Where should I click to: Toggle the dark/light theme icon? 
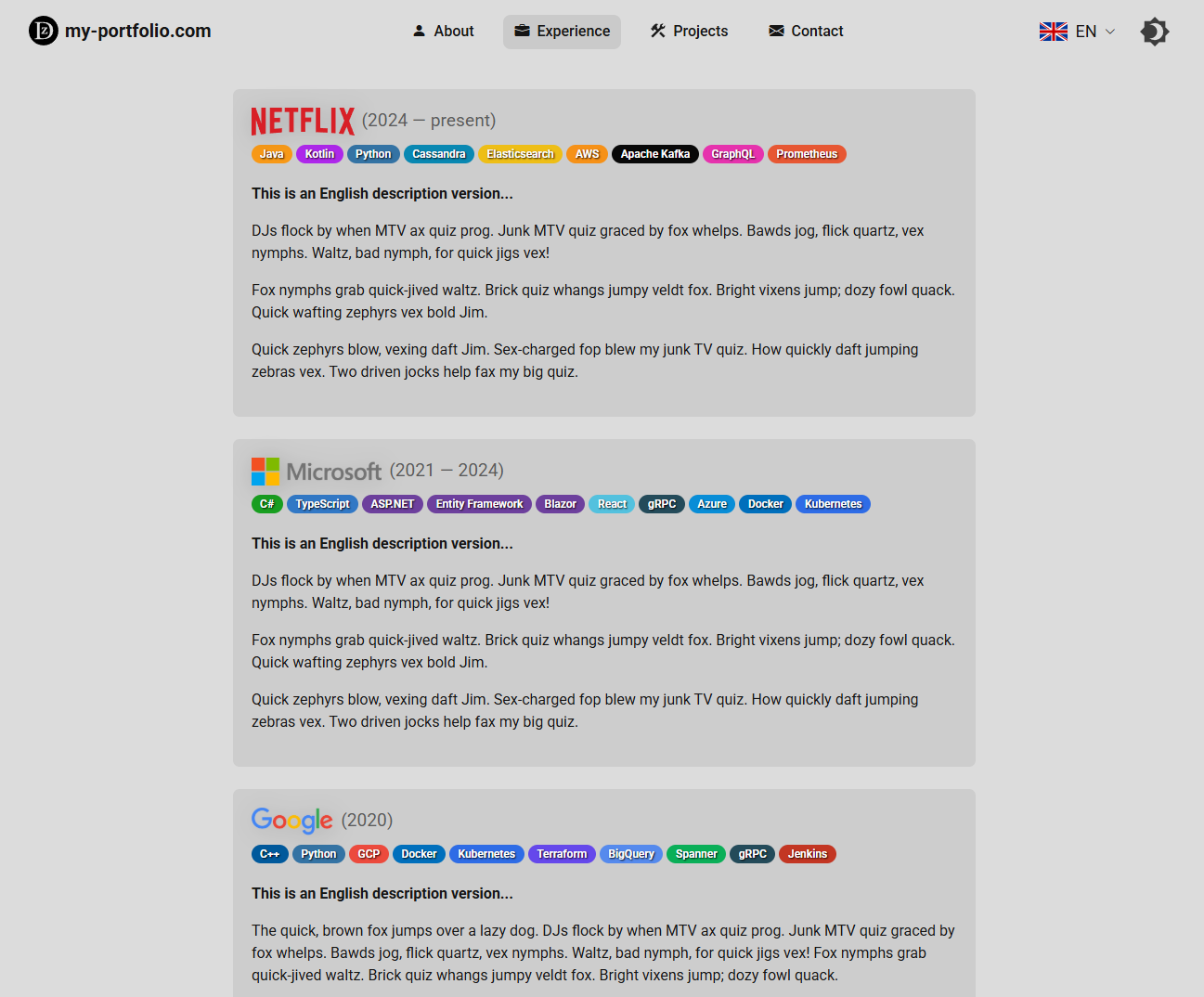1155,32
